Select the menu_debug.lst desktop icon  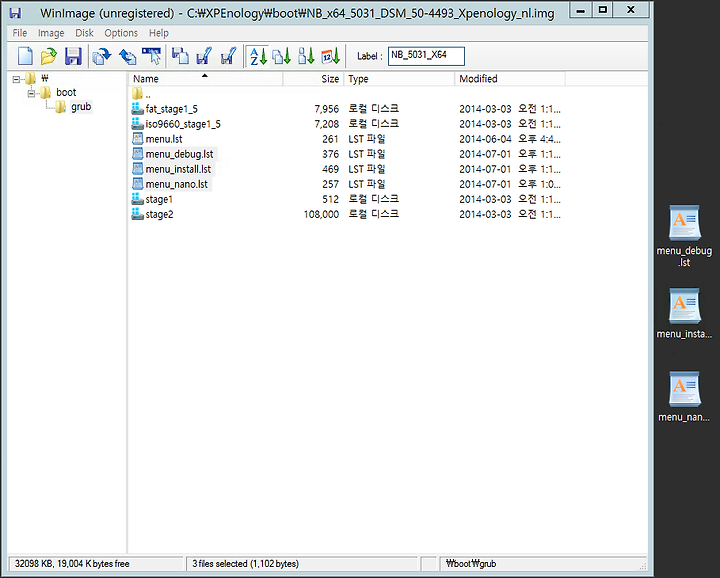pos(684,236)
